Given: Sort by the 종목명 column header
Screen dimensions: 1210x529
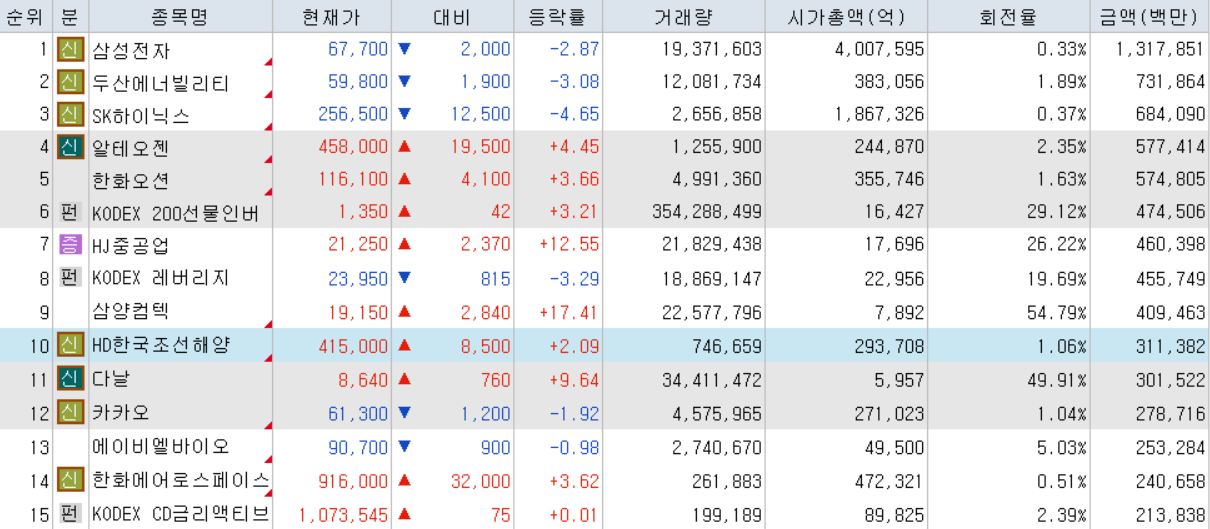Looking at the screenshot, I should click(x=181, y=17).
